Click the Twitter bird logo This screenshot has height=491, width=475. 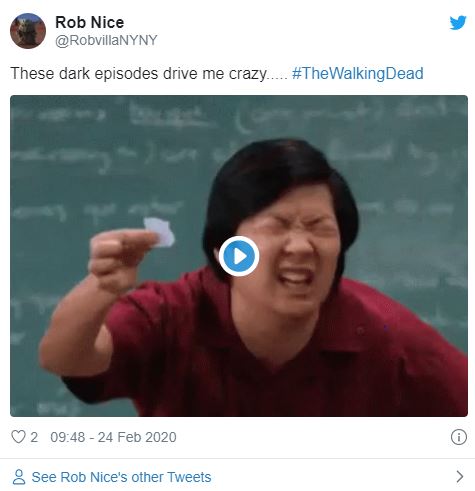coord(458,22)
